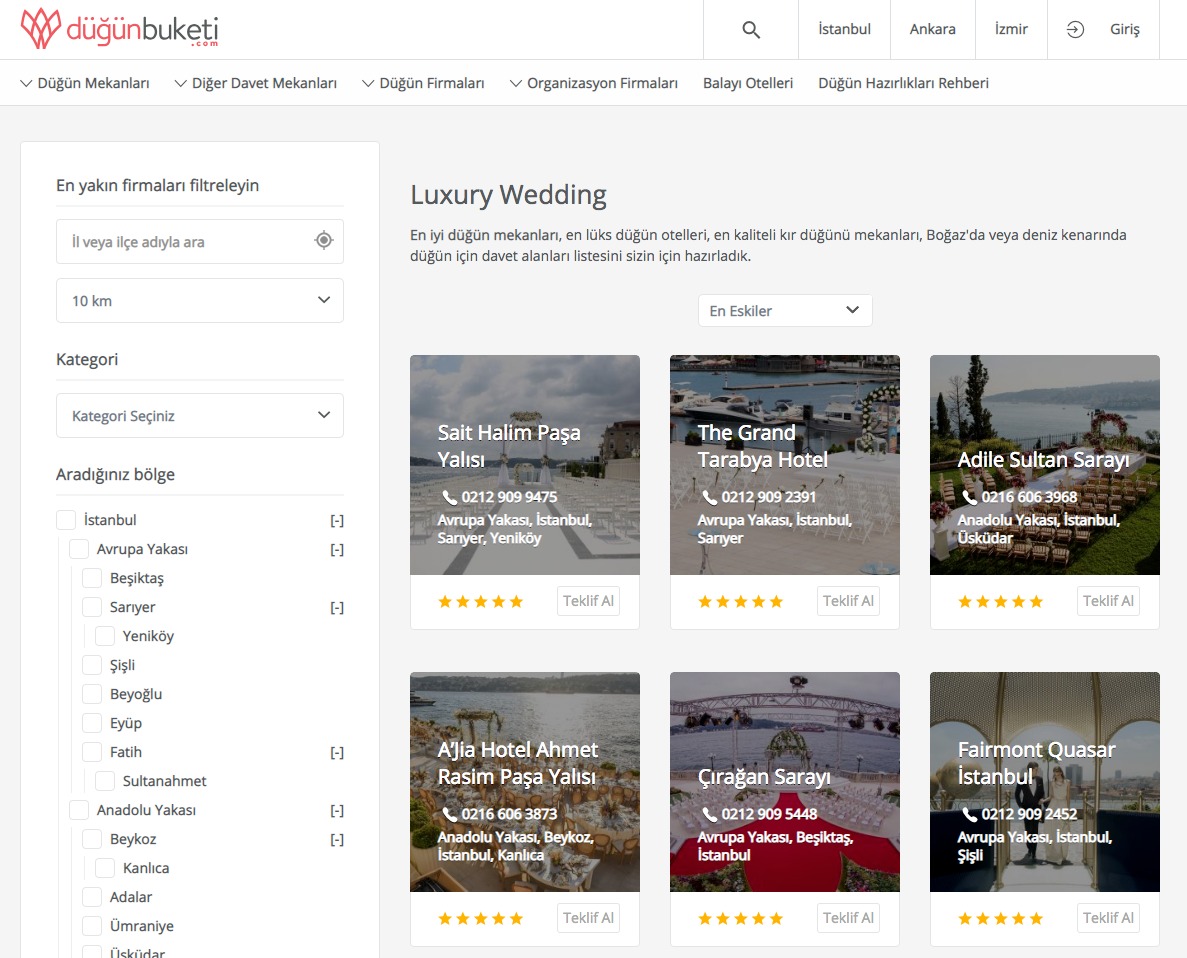Collapse the İstanbul tree node
Screen dimensions: 1187x958
[x=337, y=520]
